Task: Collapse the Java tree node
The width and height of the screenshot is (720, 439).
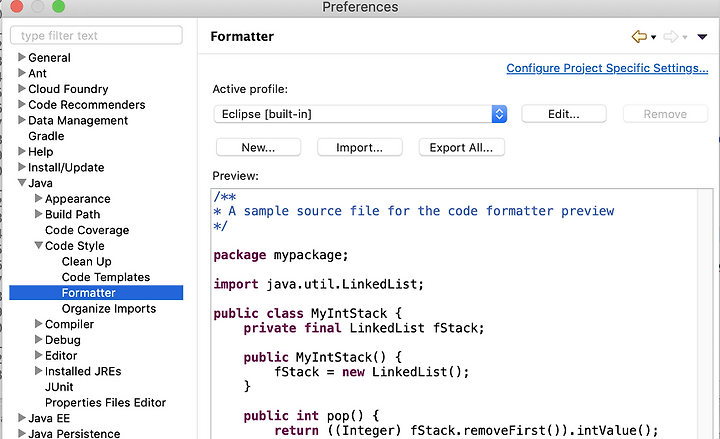Action: click(22, 183)
